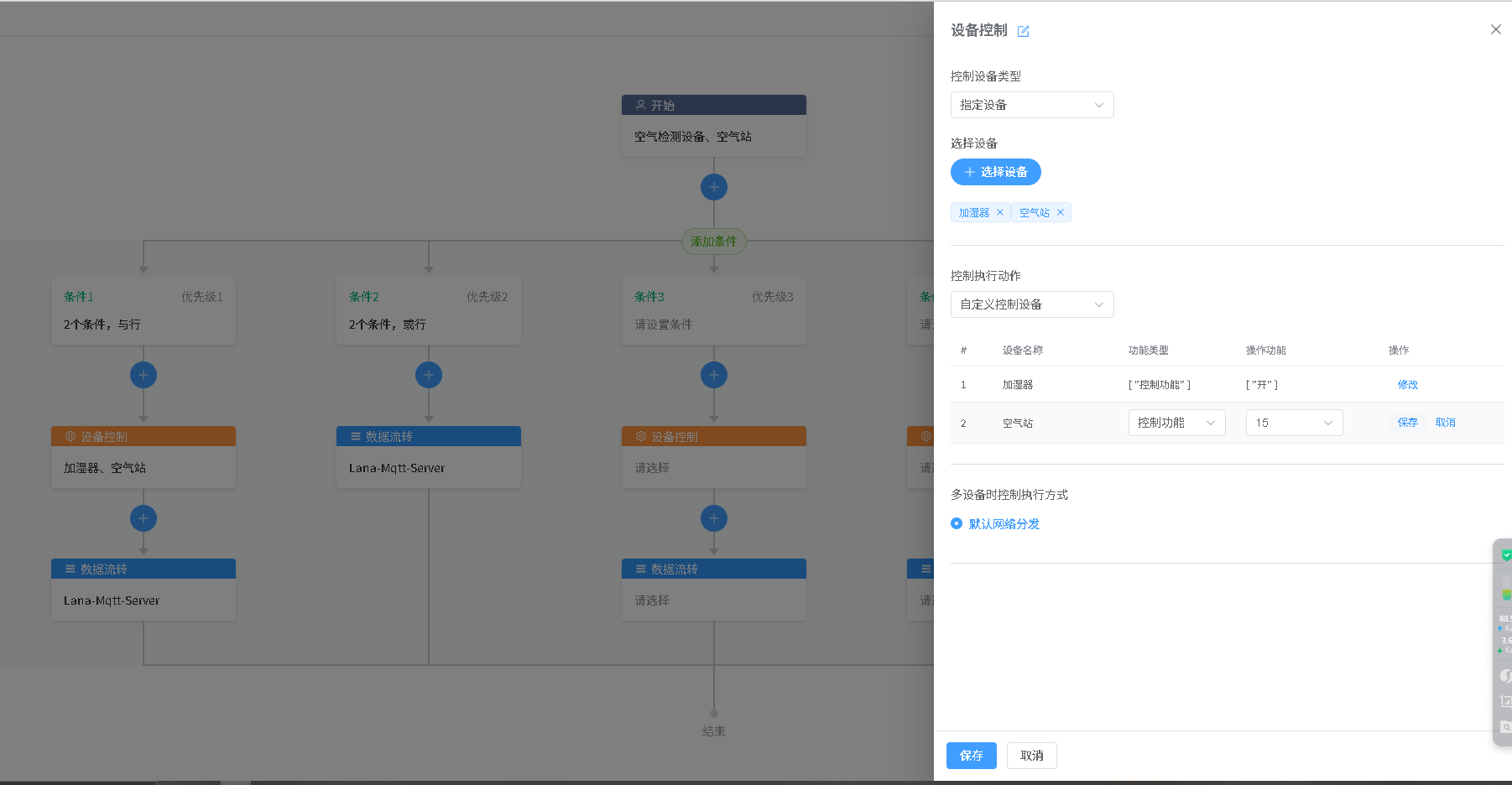Click 取消 link in 空气站 row
Viewport: 1512px width, 785px height.
tap(1445, 423)
